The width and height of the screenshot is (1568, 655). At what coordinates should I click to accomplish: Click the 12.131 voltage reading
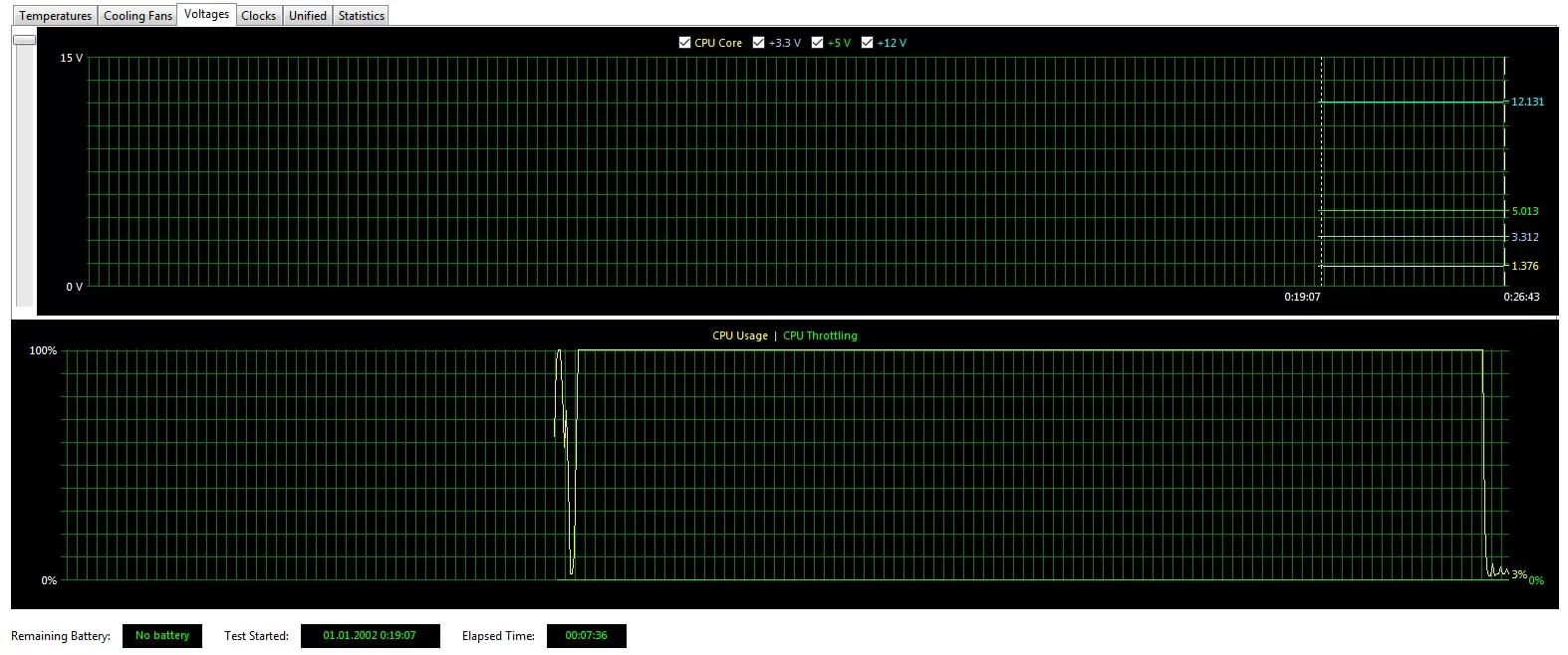[1527, 102]
